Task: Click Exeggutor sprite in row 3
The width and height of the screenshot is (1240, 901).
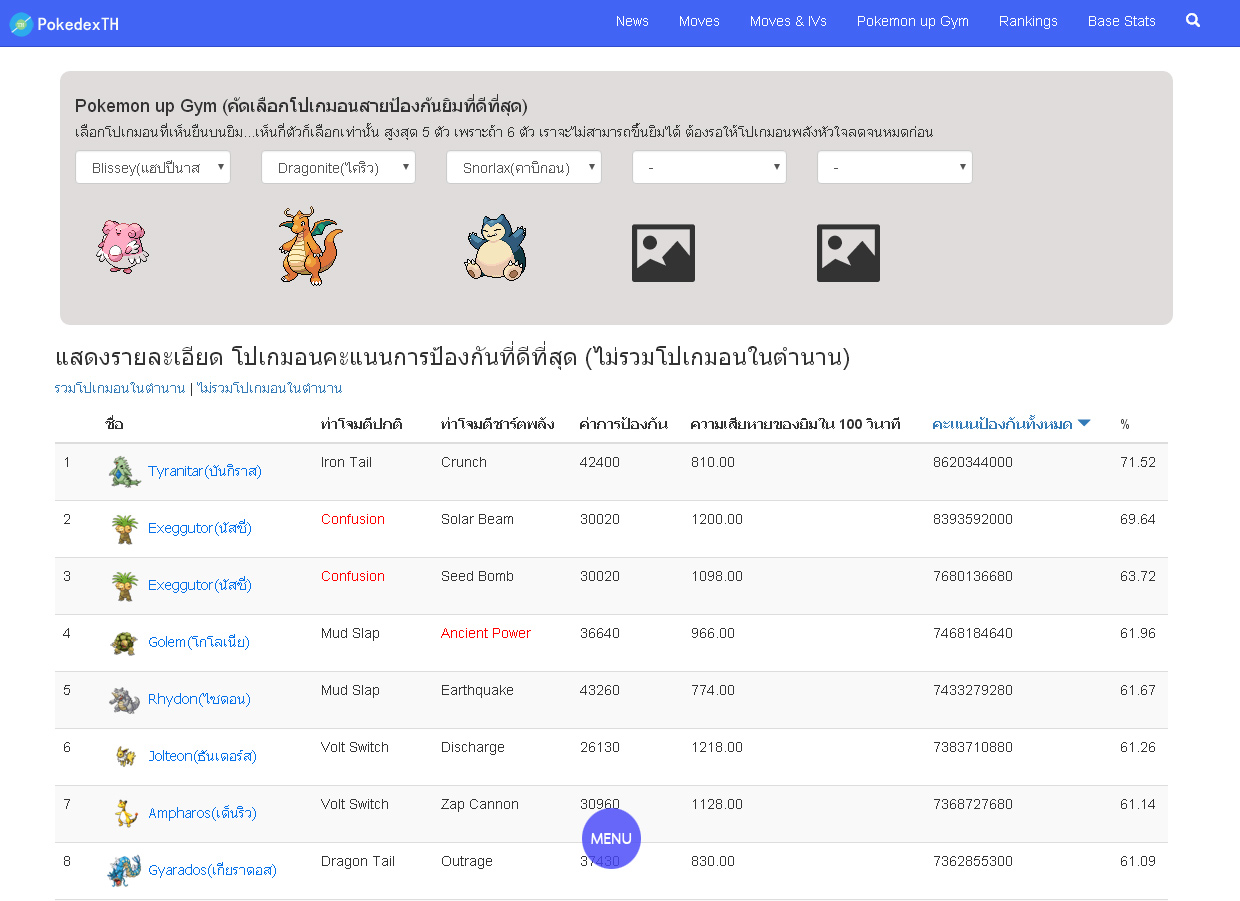Action: [x=125, y=586]
